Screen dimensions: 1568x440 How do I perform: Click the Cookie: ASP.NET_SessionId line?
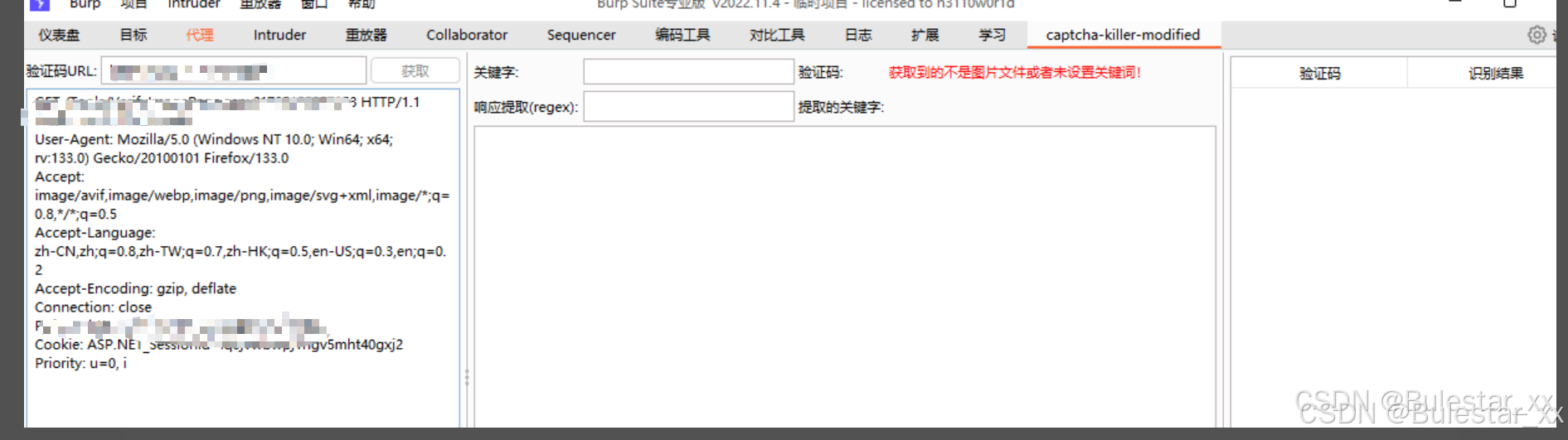click(x=219, y=345)
